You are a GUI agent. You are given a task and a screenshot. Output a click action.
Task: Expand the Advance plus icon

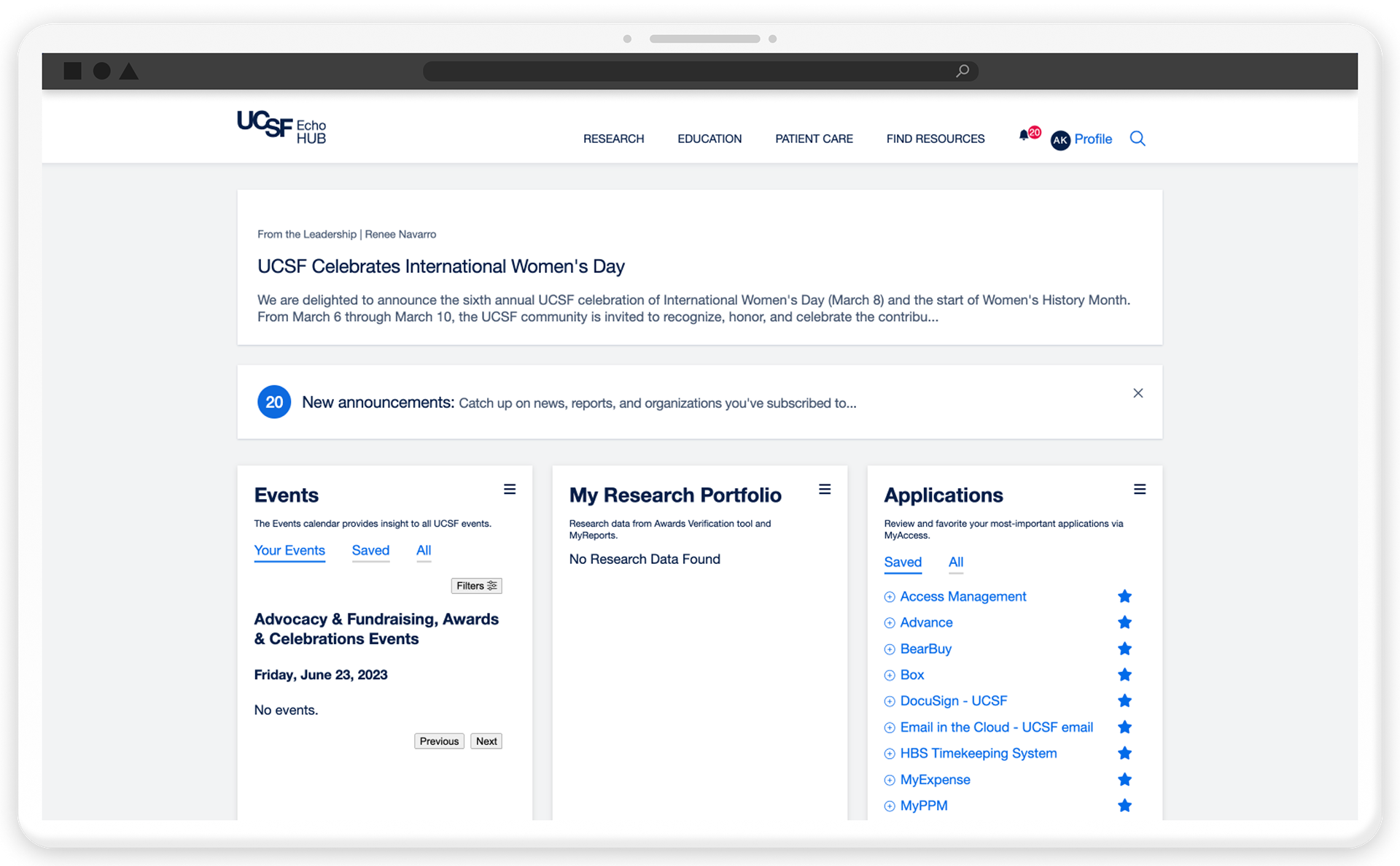[x=890, y=623]
